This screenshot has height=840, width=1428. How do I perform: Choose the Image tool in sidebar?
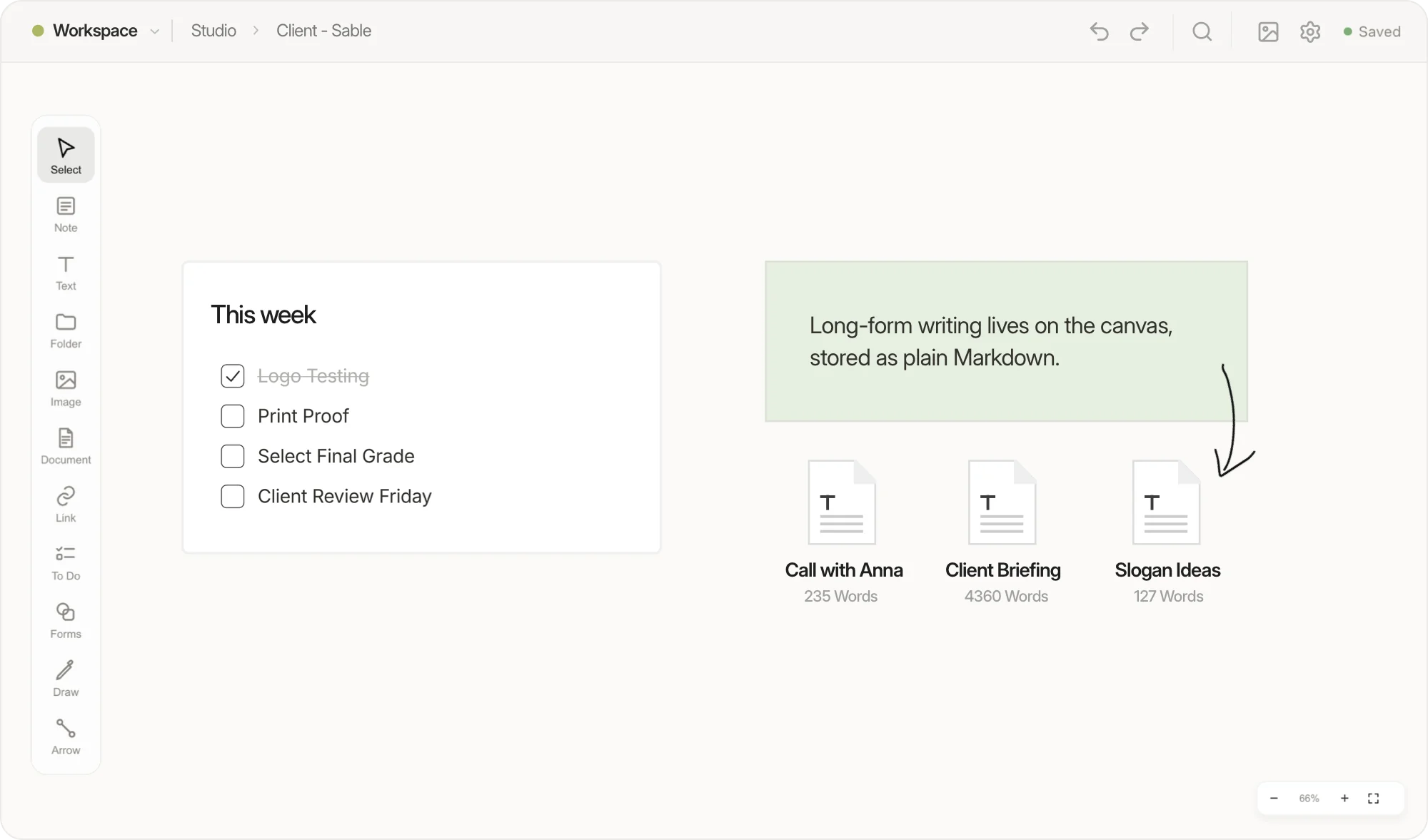point(66,388)
